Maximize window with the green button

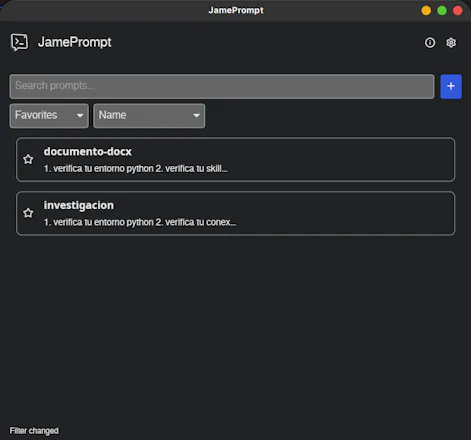[x=442, y=11]
